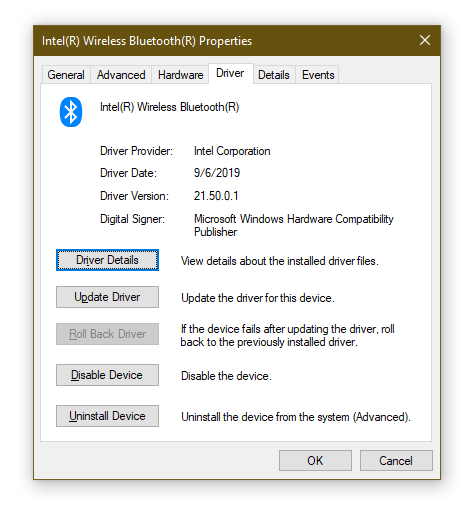Select the Driver tab
The height and width of the screenshot is (509, 473).
[x=230, y=73]
